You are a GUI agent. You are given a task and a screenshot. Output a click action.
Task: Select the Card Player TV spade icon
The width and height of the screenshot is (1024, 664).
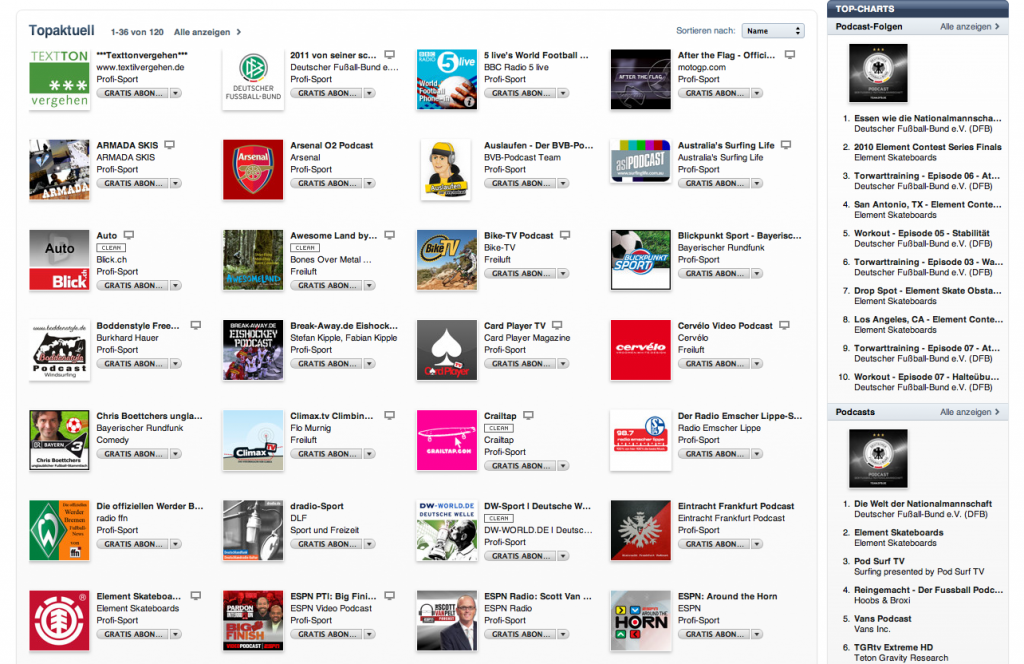pyautogui.click(x=446, y=350)
